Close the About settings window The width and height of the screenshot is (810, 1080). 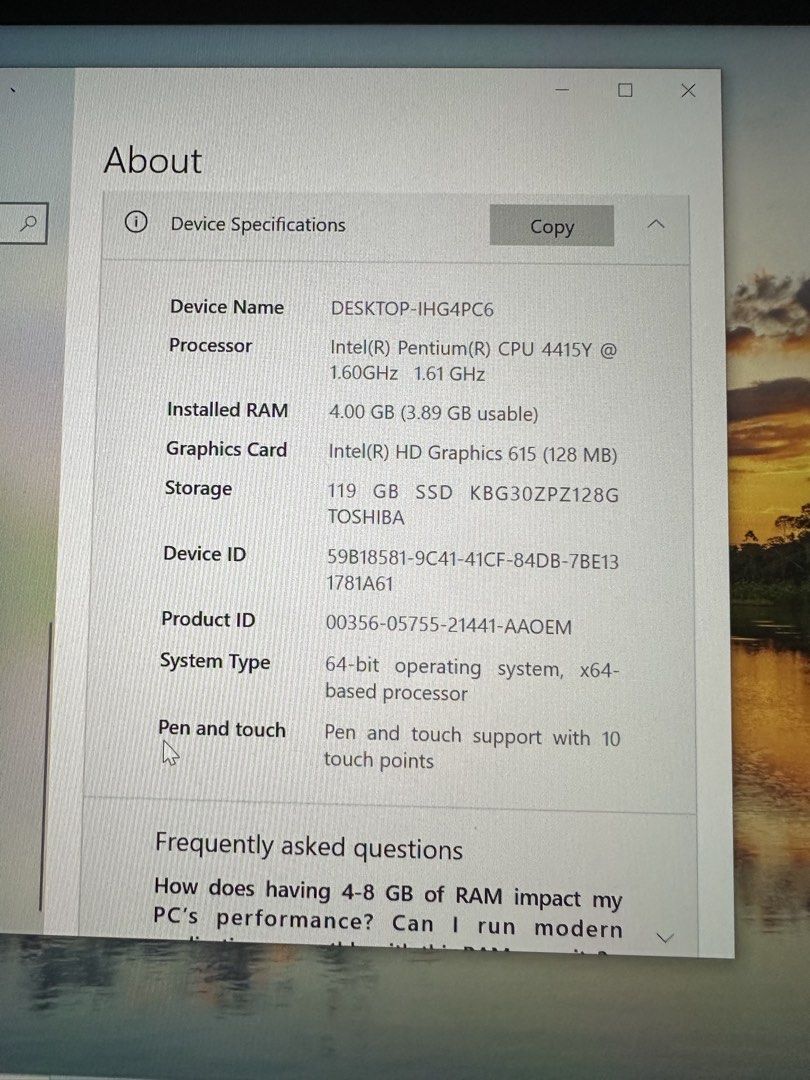tap(688, 90)
